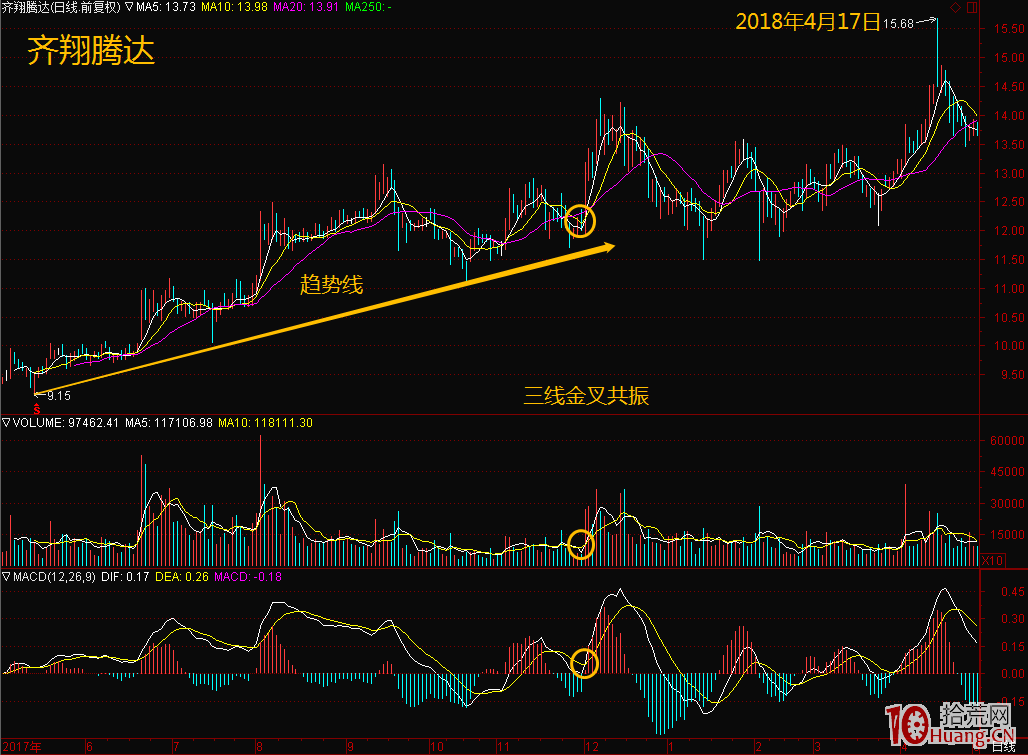Expand the VOLUME indicator triangle
The image size is (1028, 755).
7,423
